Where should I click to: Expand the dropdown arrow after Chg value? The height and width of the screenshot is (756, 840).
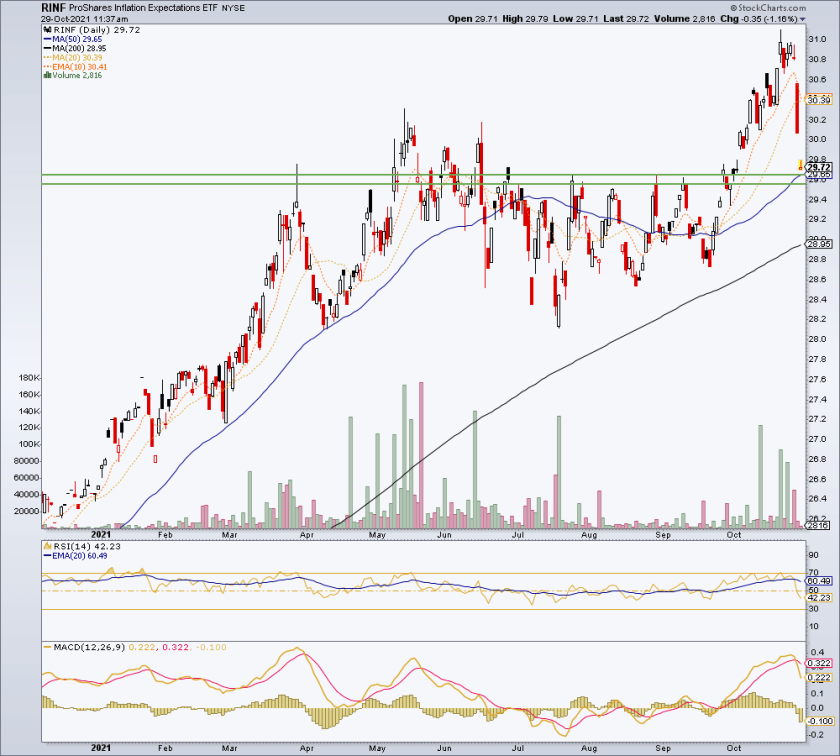click(x=828, y=18)
